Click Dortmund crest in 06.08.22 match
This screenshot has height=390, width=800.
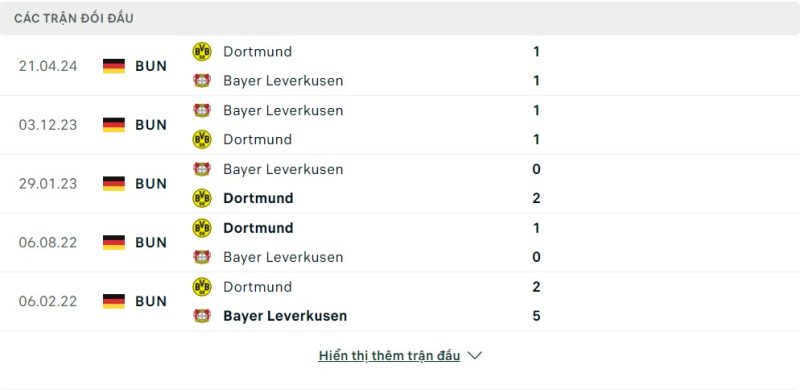(202, 228)
